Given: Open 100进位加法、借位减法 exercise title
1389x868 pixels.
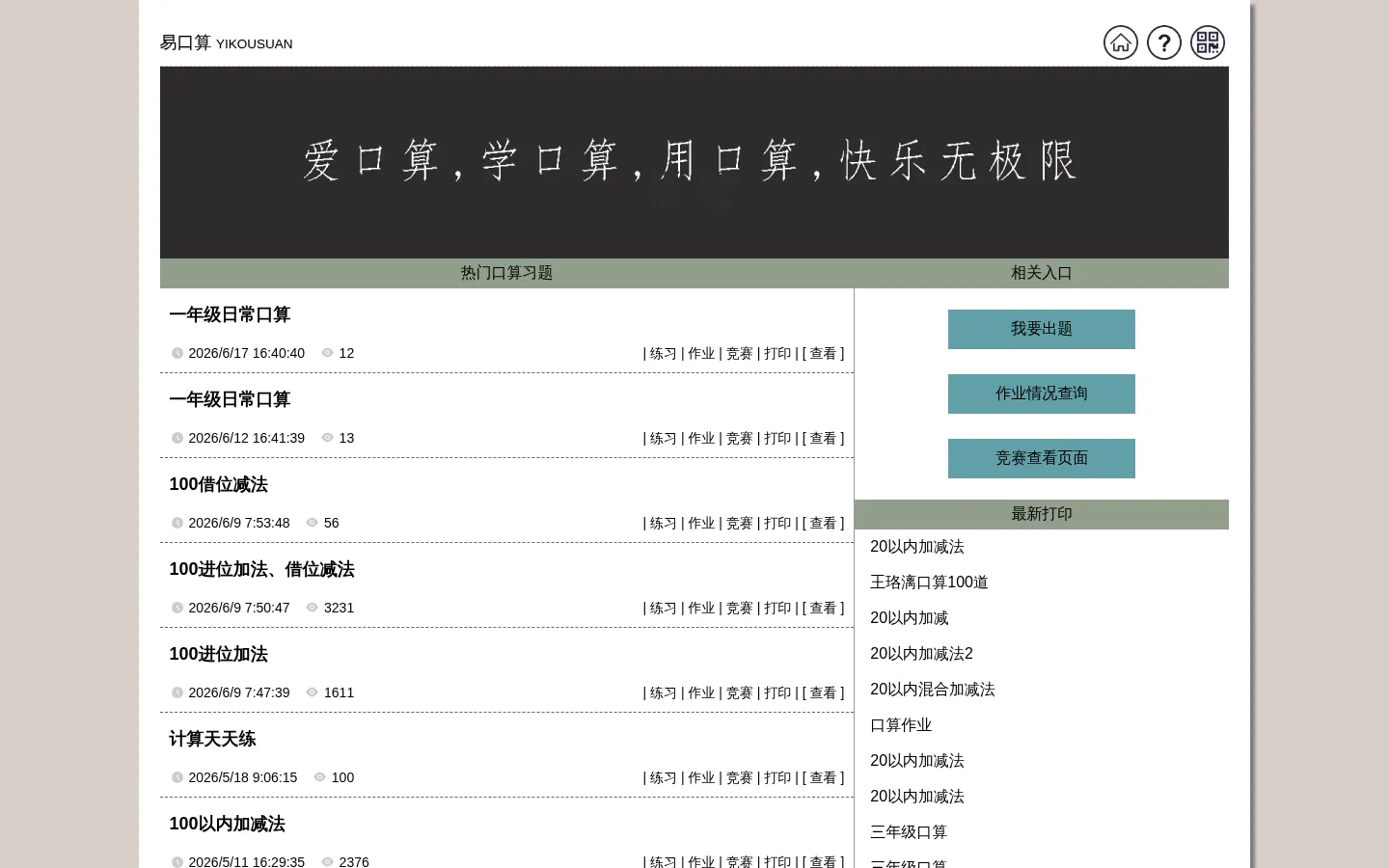Looking at the screenshot, I should coord(261,569).
